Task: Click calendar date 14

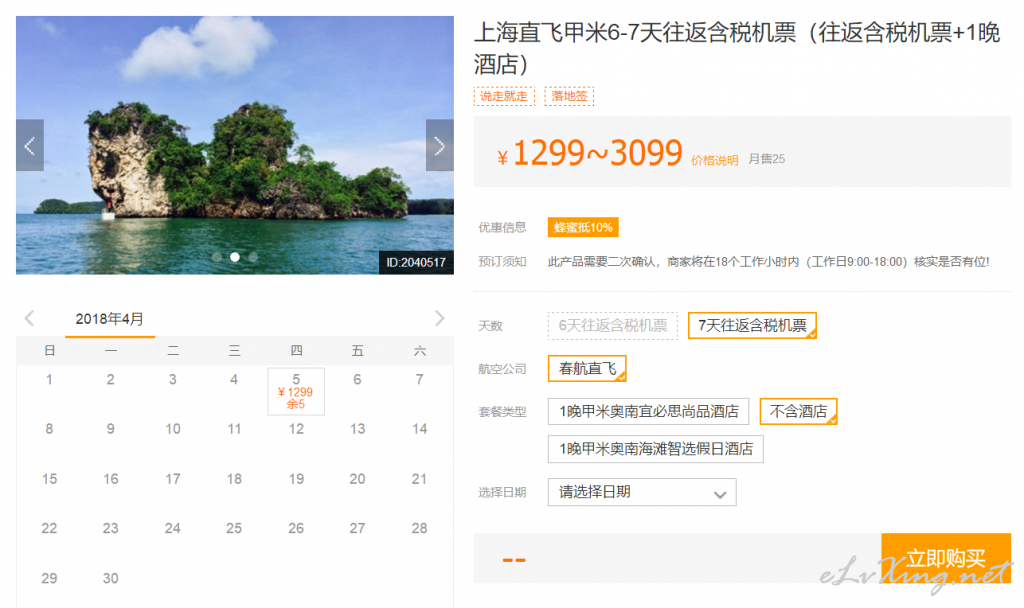Action: (x=419, y=429)
